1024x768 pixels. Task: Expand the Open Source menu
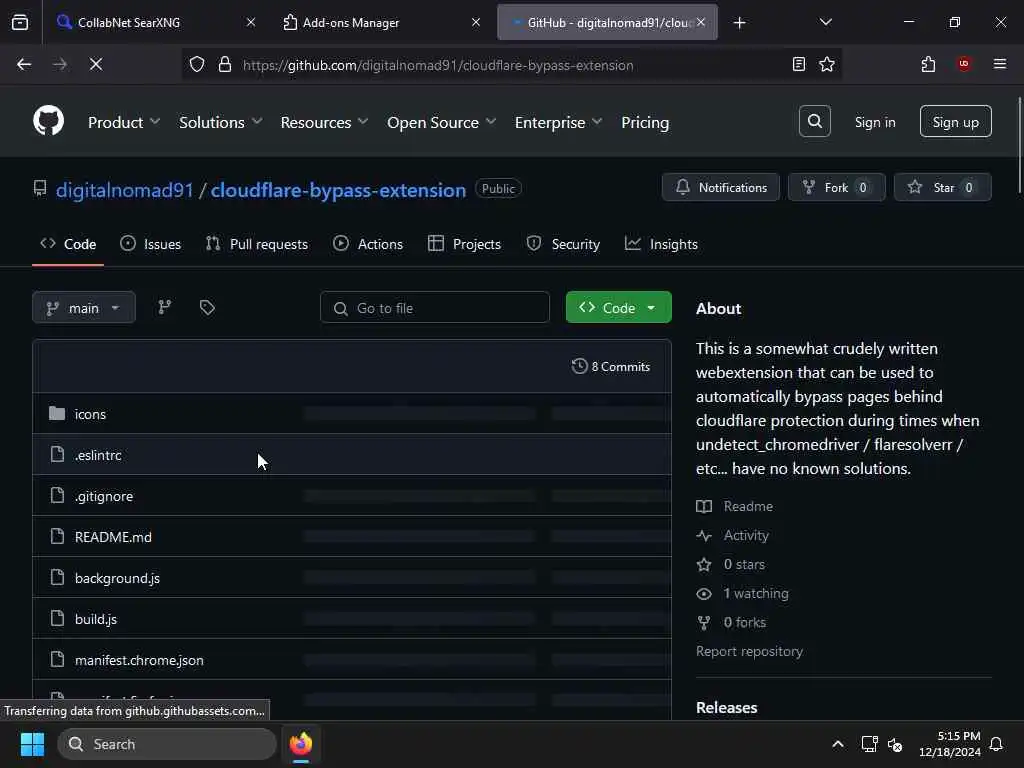(441, 122)
